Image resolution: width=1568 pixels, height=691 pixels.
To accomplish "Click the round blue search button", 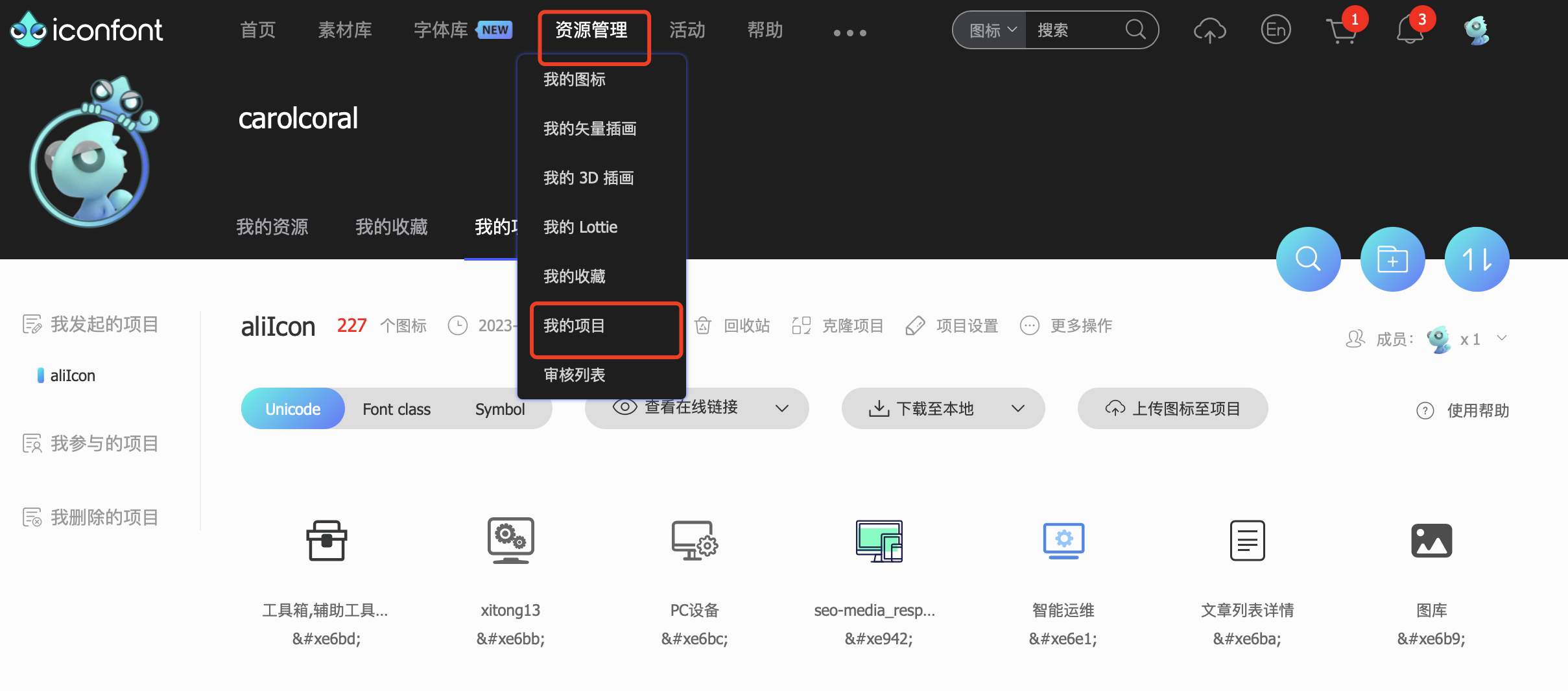I will click(x=1308, y=259).
